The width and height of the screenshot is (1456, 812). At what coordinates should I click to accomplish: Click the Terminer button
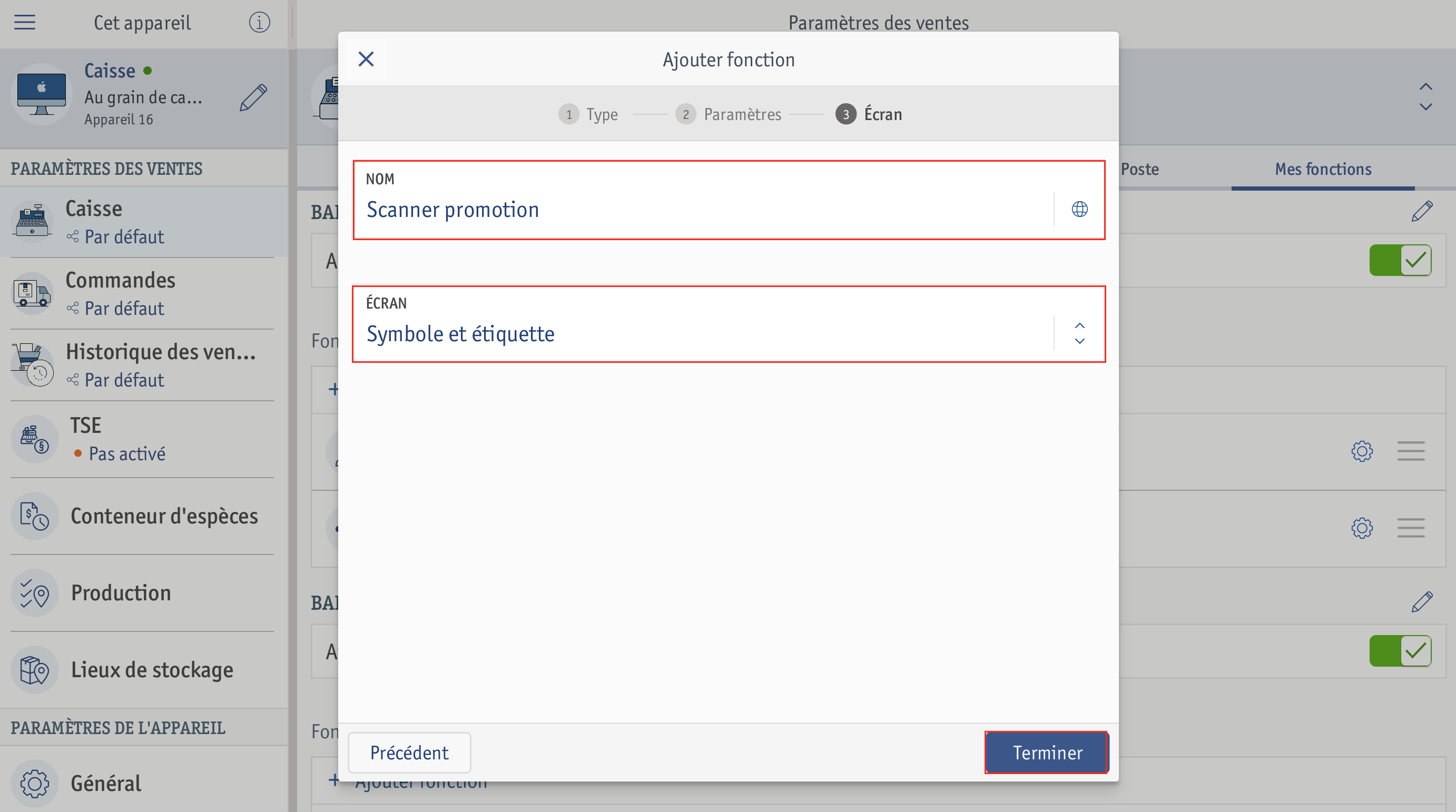1047,752
